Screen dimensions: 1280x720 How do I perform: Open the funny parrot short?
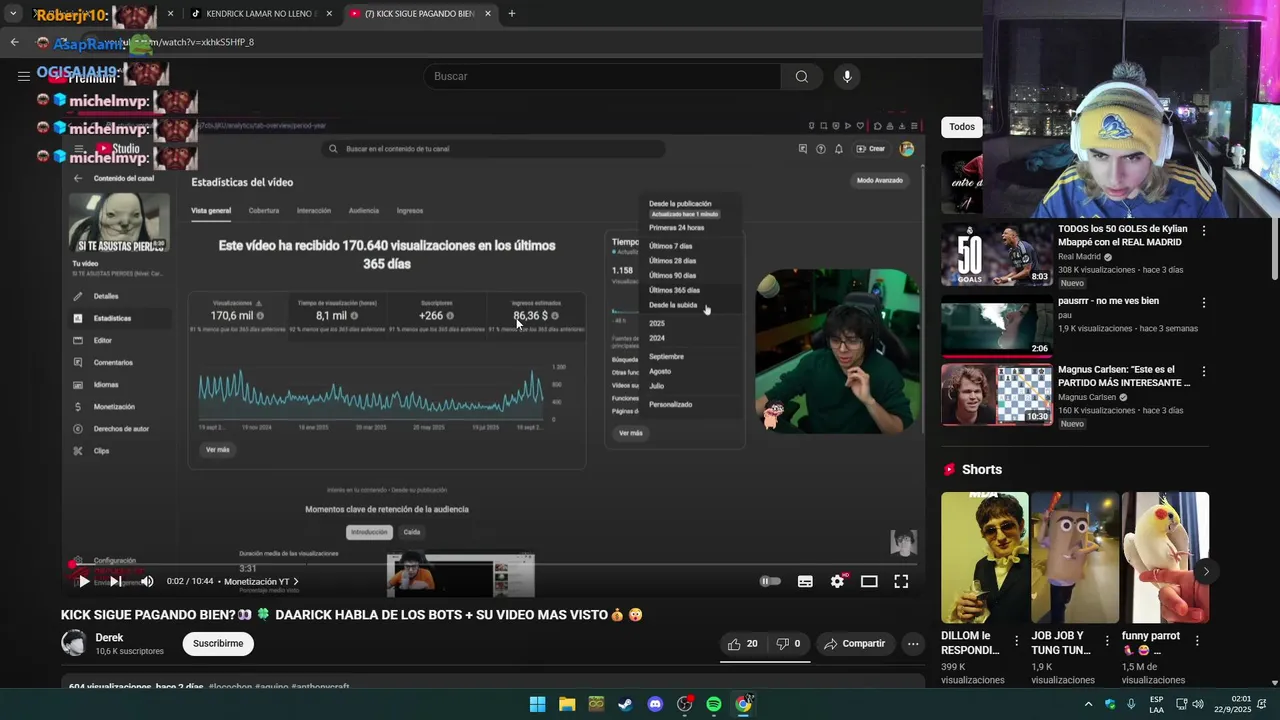click(x=1165, y=558)
